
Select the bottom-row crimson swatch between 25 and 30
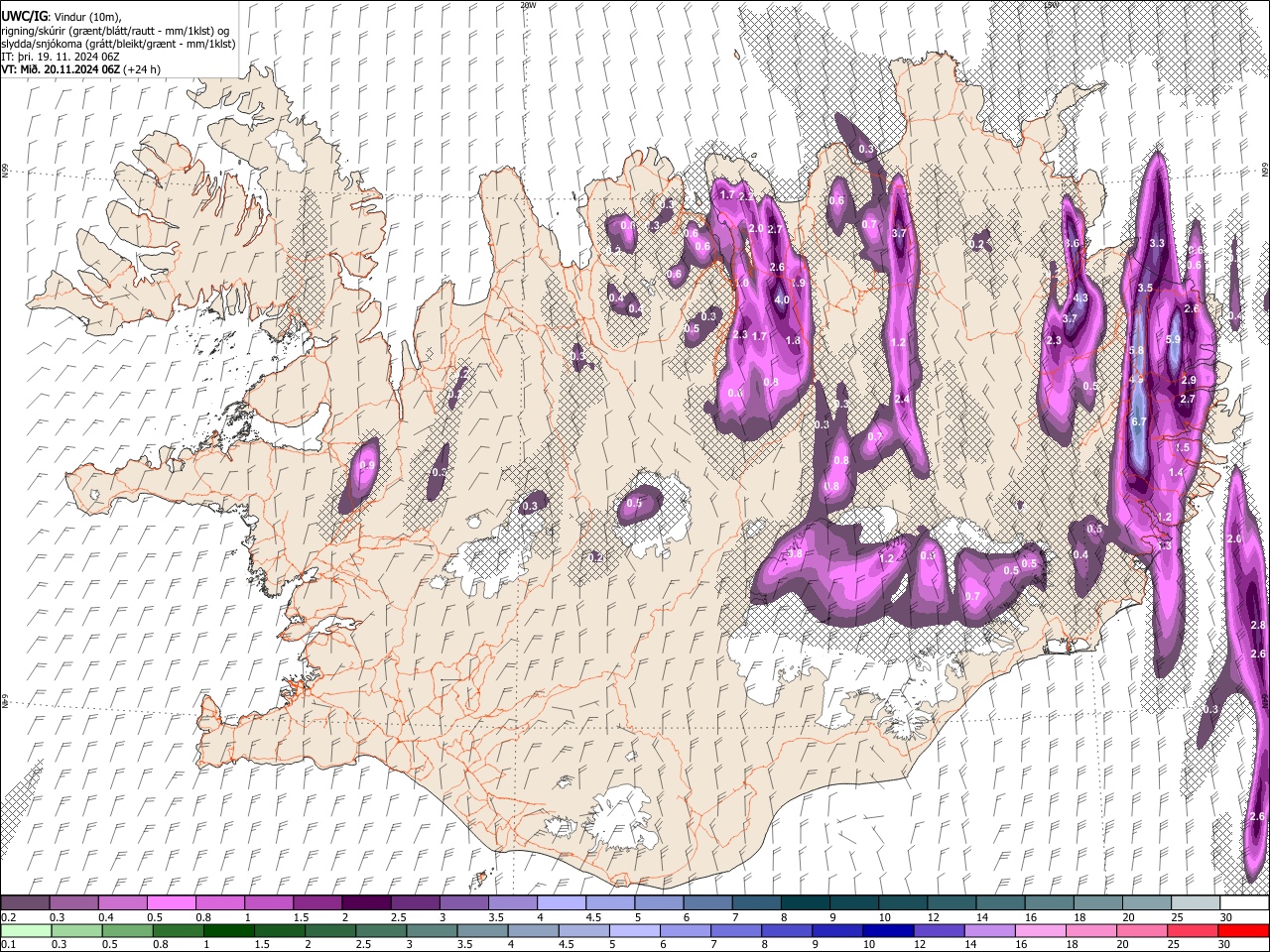pos(1192,931)
